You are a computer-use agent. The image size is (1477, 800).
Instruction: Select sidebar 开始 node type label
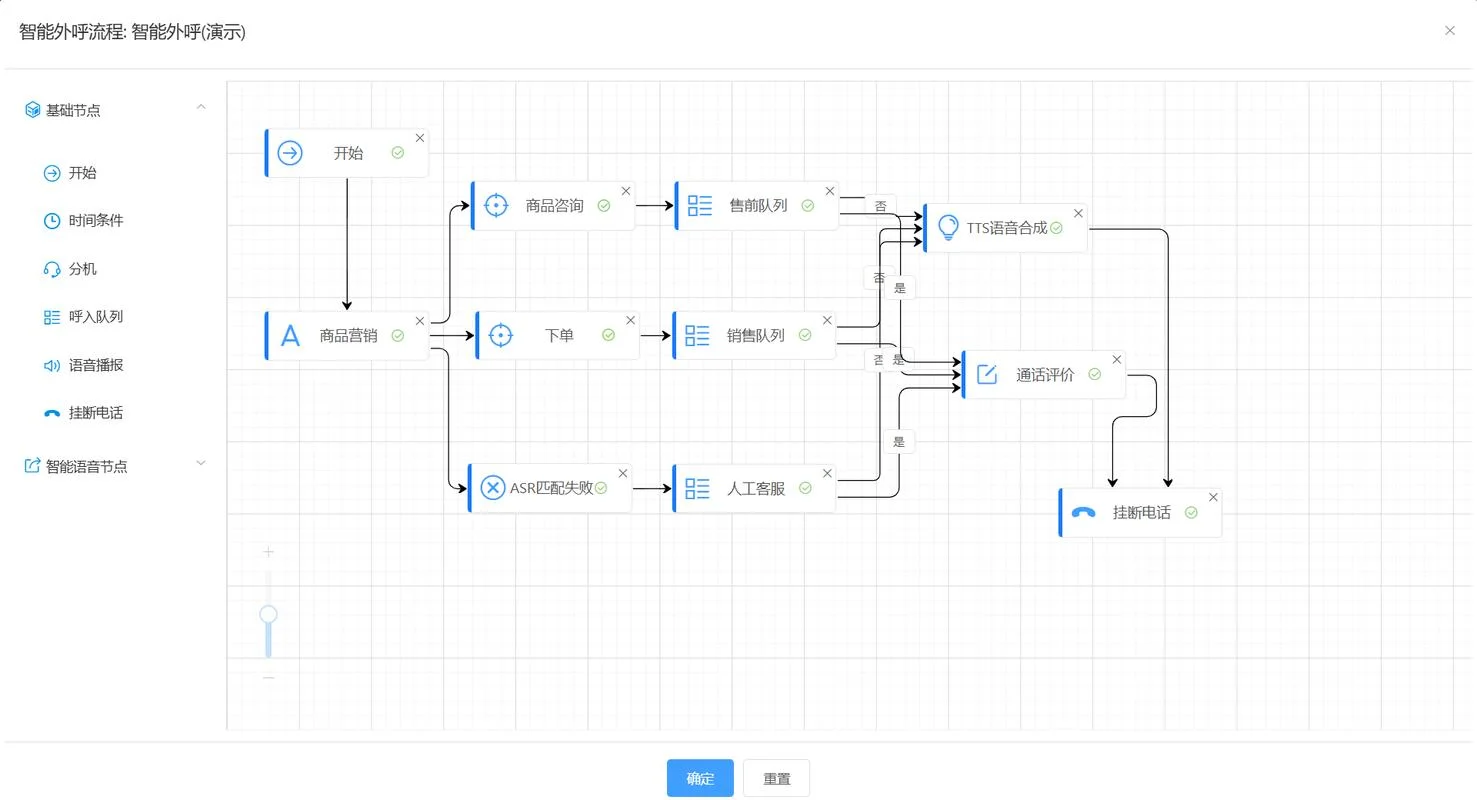pyautogui.click(x=83, y=173)
